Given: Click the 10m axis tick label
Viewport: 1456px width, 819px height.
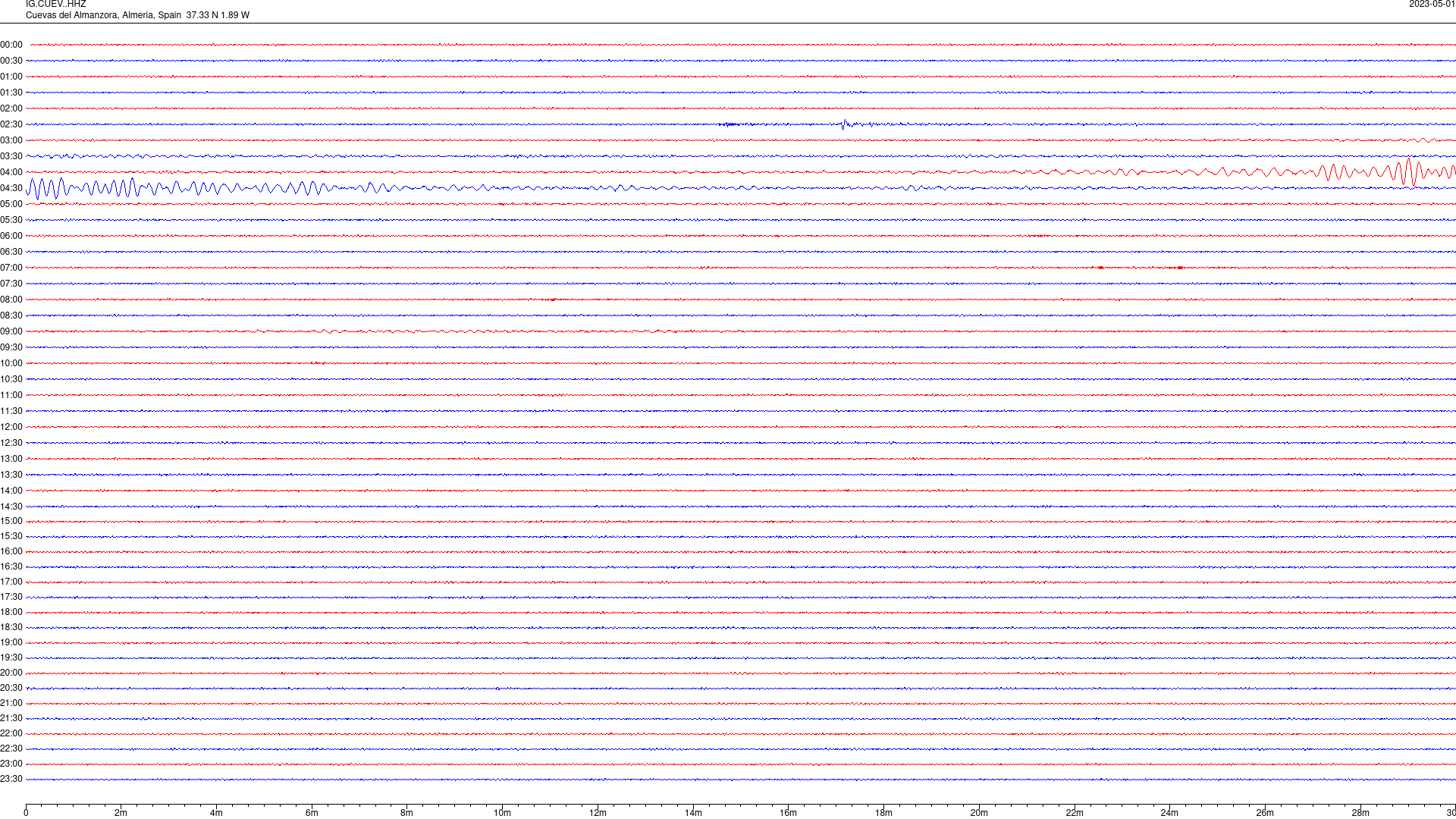Looking at the screenshot, I should [502, 813].
